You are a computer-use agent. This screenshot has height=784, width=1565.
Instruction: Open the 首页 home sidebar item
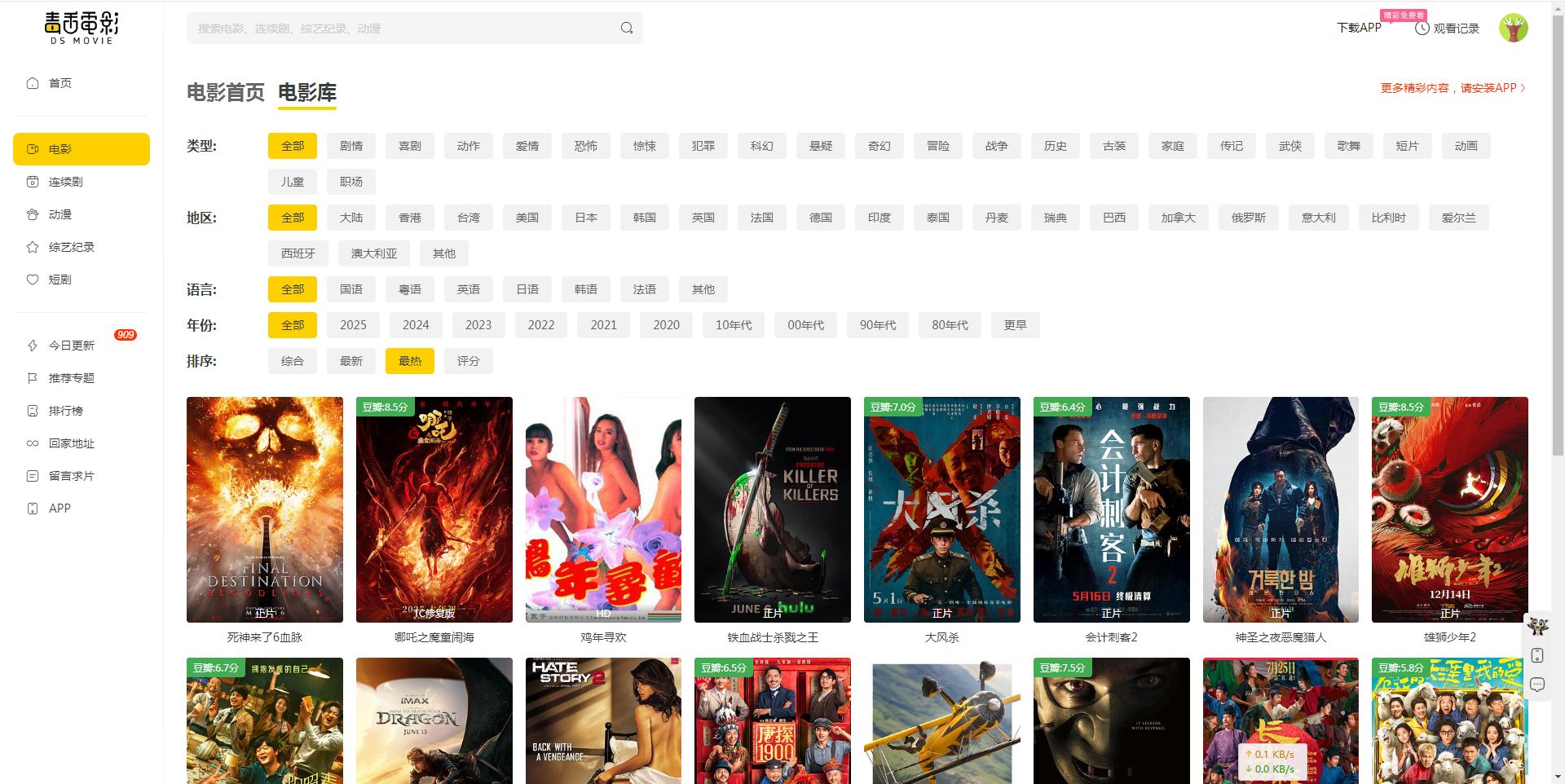[60, 83]
